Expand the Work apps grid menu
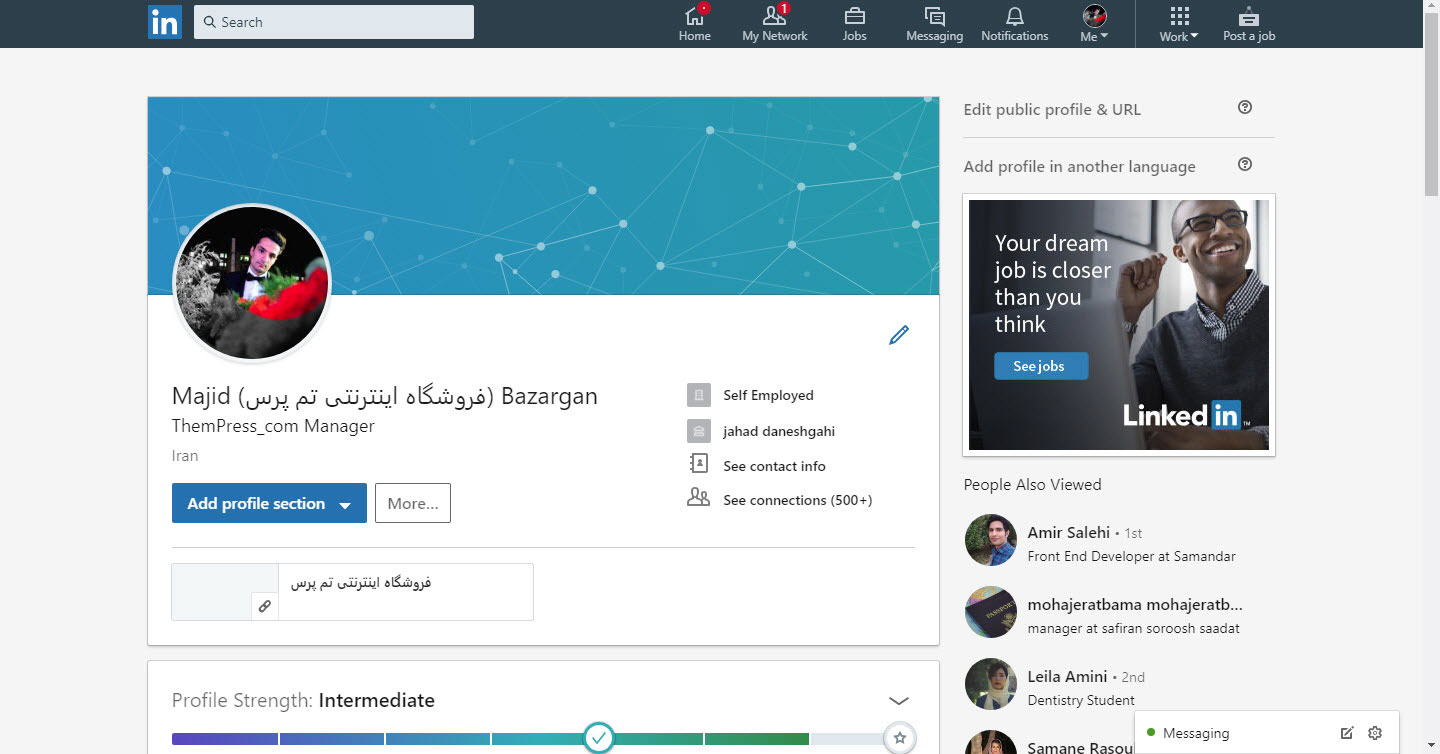Viewport: 1440px width, 754px height. pyautogui.click(x=1179, y=23)
